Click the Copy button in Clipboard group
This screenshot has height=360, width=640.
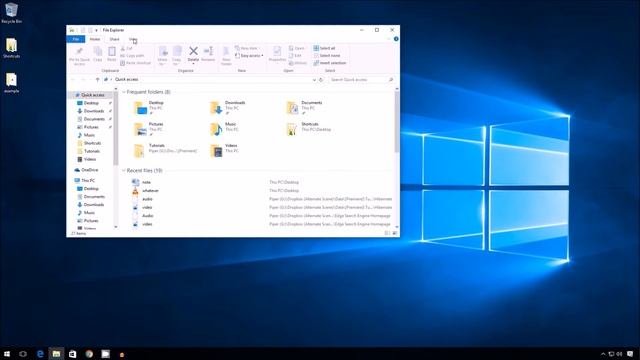pyautogui.click(x=98, y=54)
